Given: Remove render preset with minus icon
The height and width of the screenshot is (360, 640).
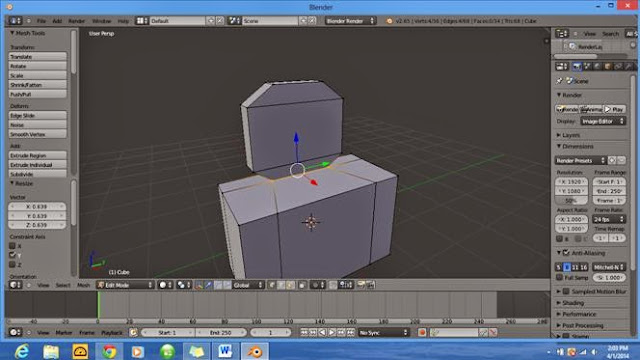Looking at the screenshot, I should [621, 160].
